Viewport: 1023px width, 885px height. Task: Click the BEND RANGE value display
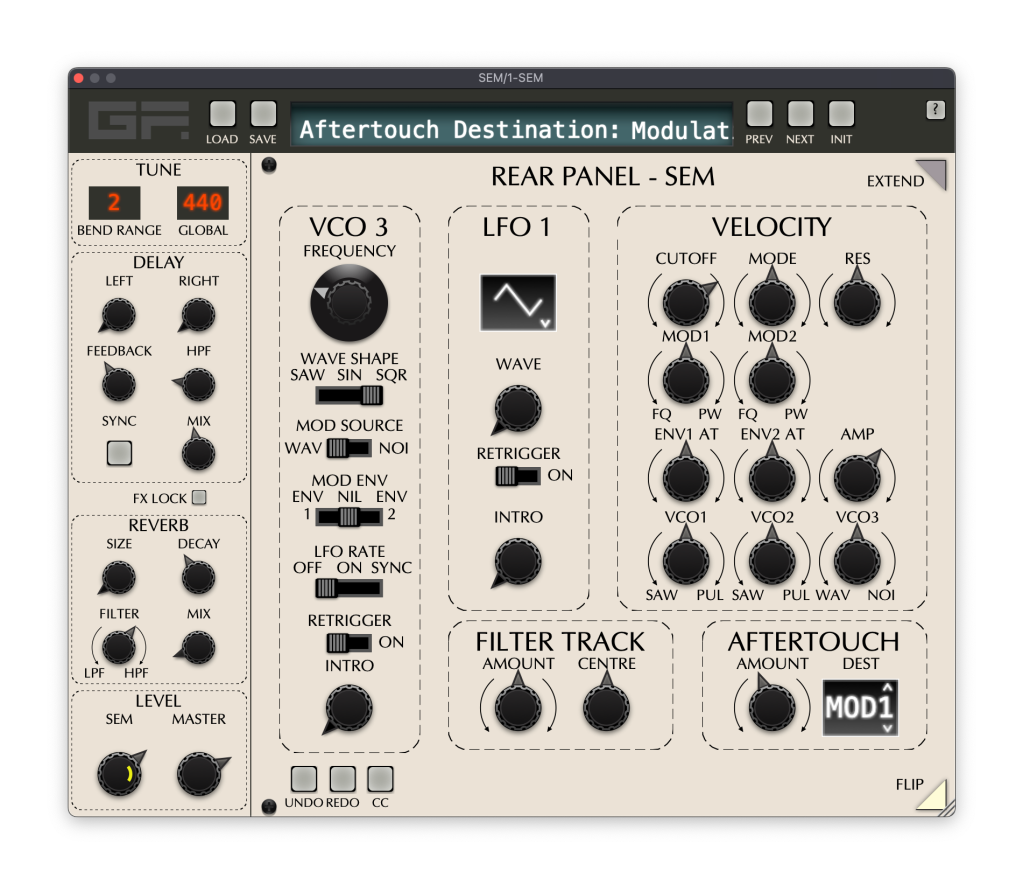tap(114, 203)
